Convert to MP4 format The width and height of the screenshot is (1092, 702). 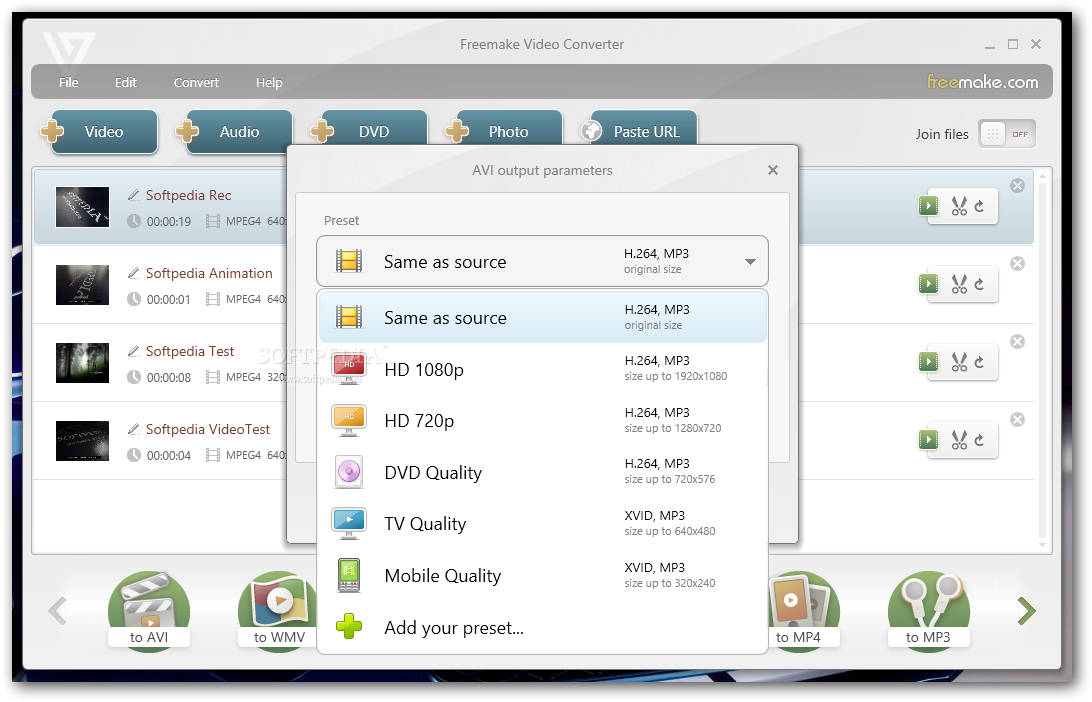(804, 610)
